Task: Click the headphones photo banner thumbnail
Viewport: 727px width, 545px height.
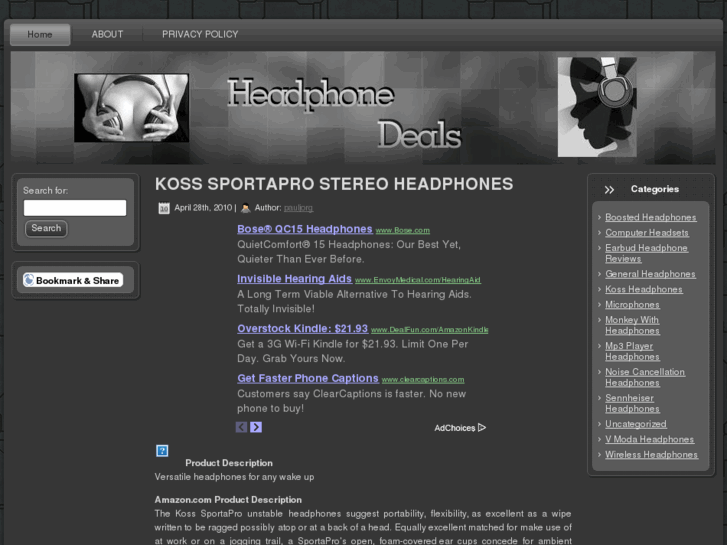Action: pos(131,108)
